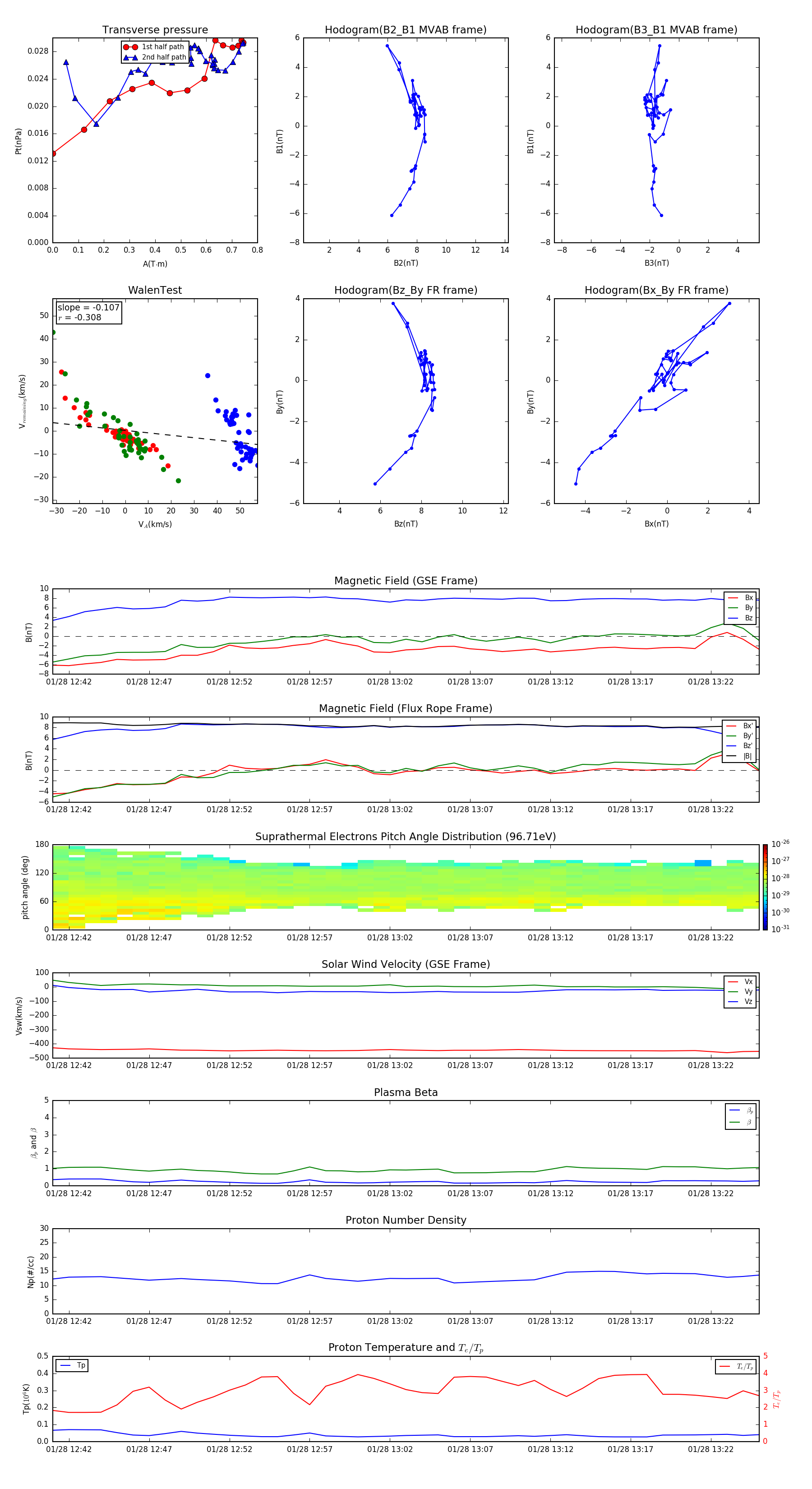Click the Suprathermal Electrons Pitch Angle Distribution title
The image size is (812, 1489).
click(x=406, y=837)
